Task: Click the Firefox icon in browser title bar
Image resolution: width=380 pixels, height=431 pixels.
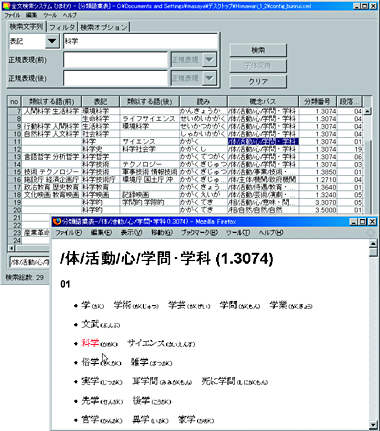Action: pos(57,221)
